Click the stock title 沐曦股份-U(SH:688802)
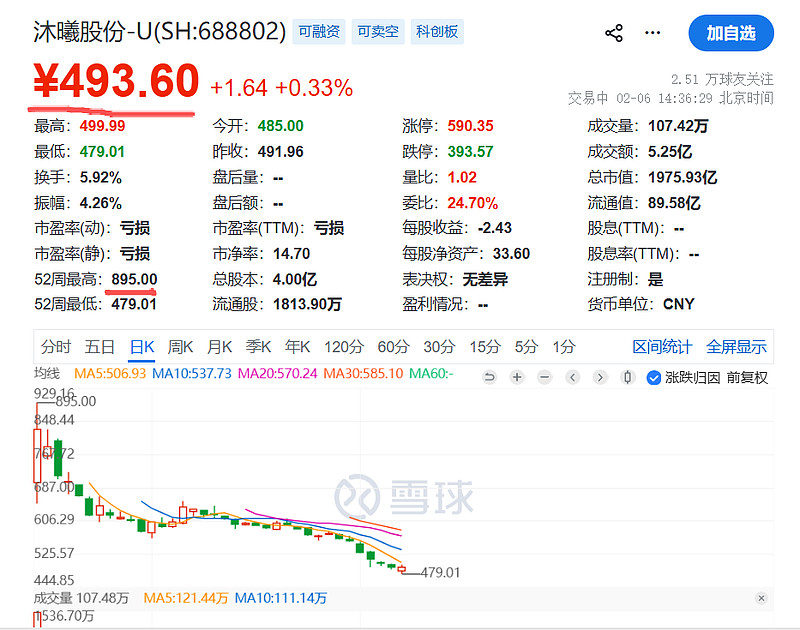 point(160,32)
